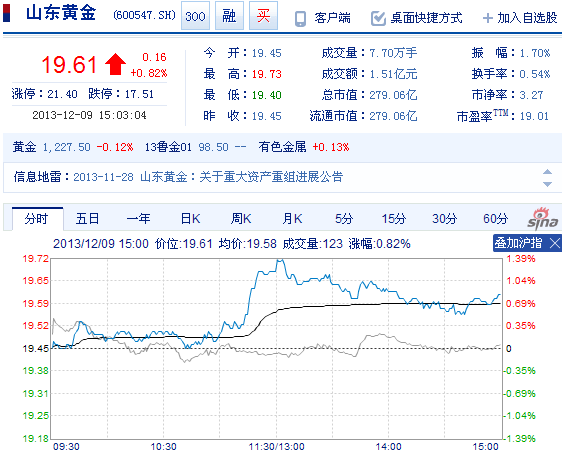Switch to the 30分 chart tab

click(444, 219)
